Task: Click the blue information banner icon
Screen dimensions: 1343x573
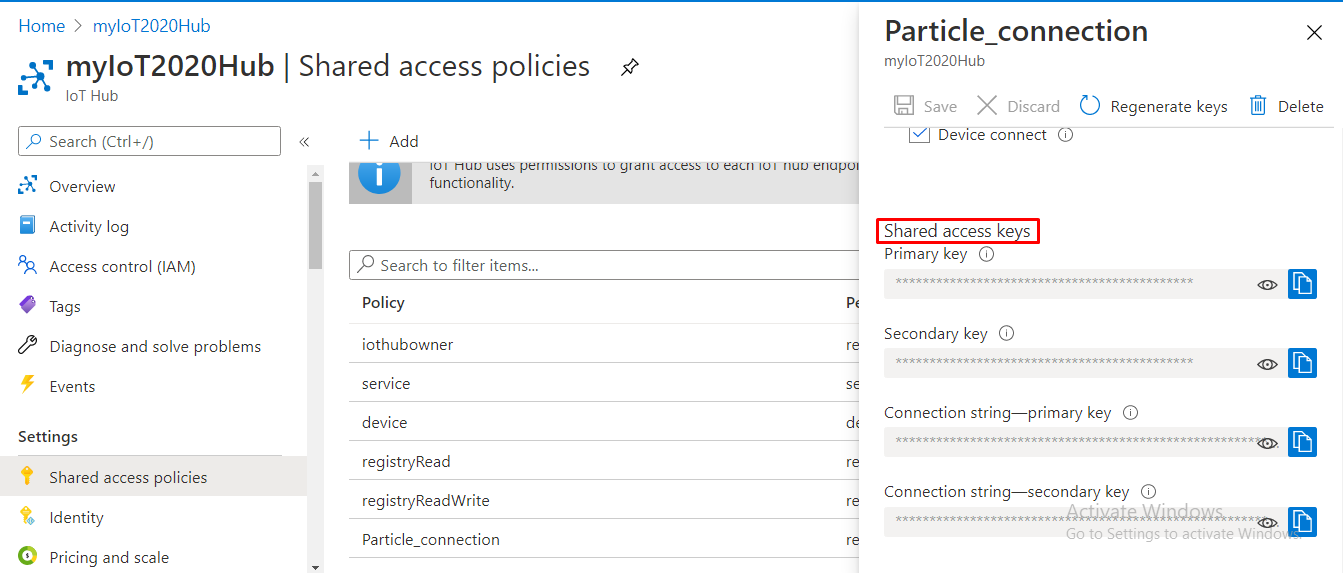Action: [378, 177]
